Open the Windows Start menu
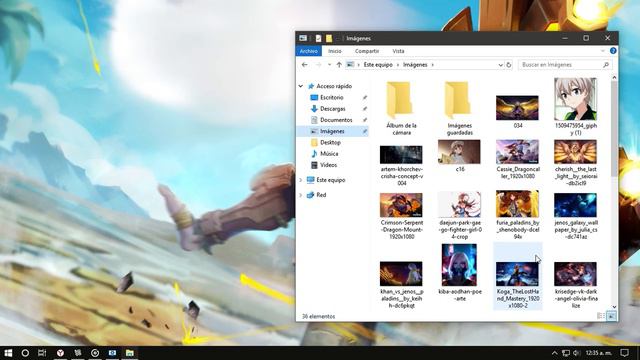The image size is (640, 360). [8, 353]
